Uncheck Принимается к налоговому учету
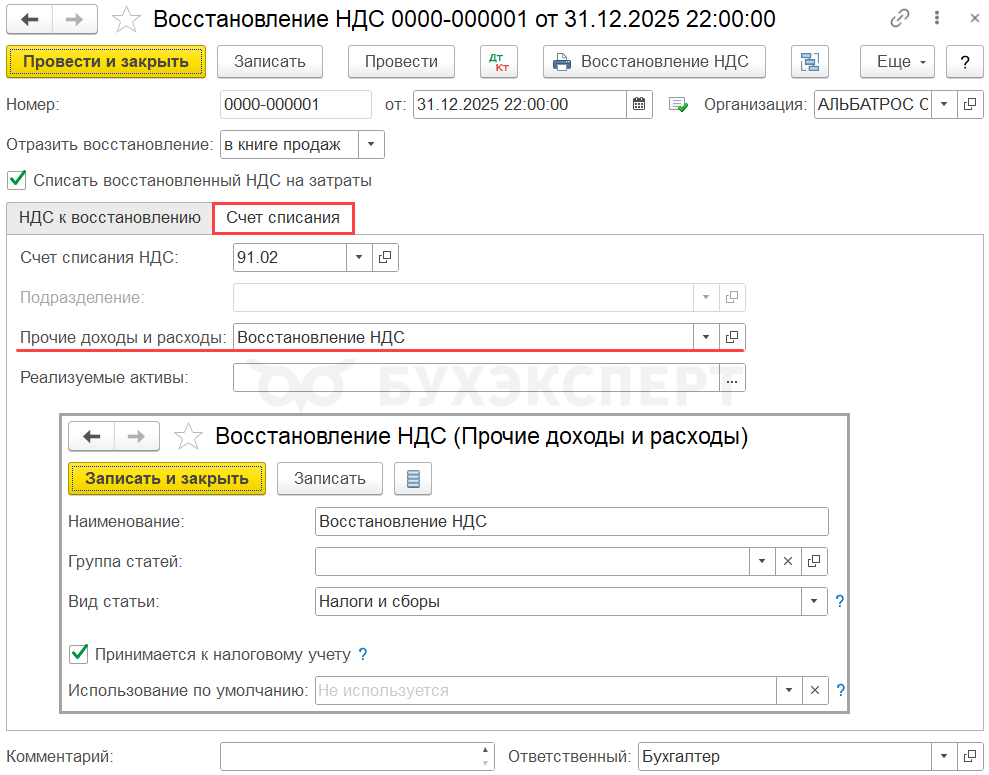This screenshot has width=989, height=775. 79,655
